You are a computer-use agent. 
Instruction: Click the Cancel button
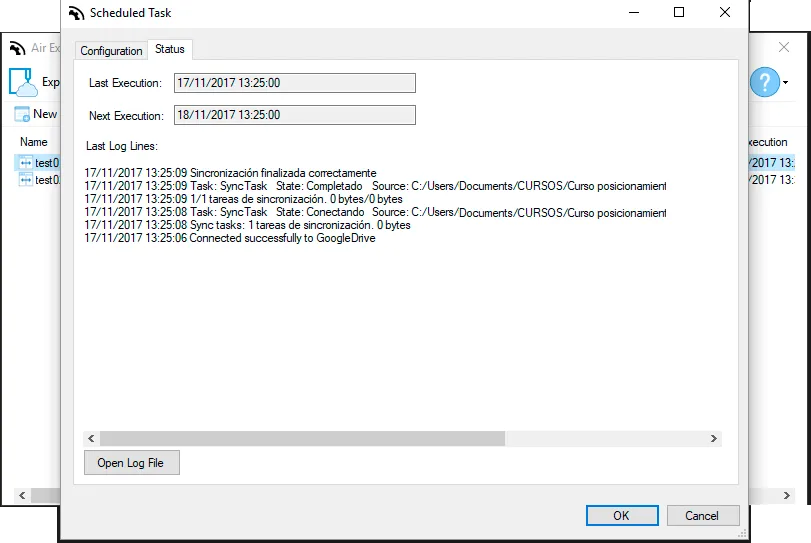[702, 516]
